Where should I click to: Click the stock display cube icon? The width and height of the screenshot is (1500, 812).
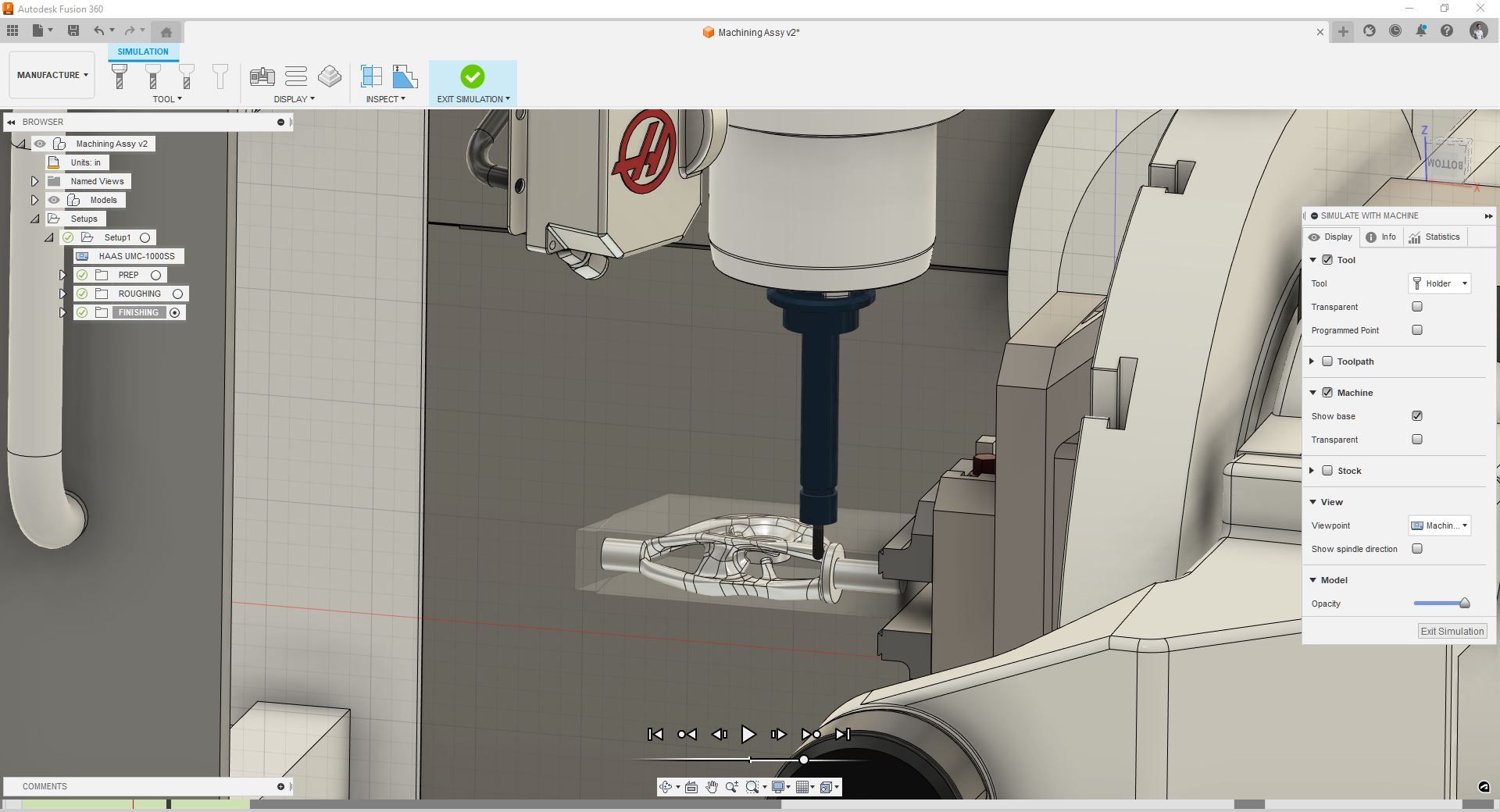[x=330, y=77]
